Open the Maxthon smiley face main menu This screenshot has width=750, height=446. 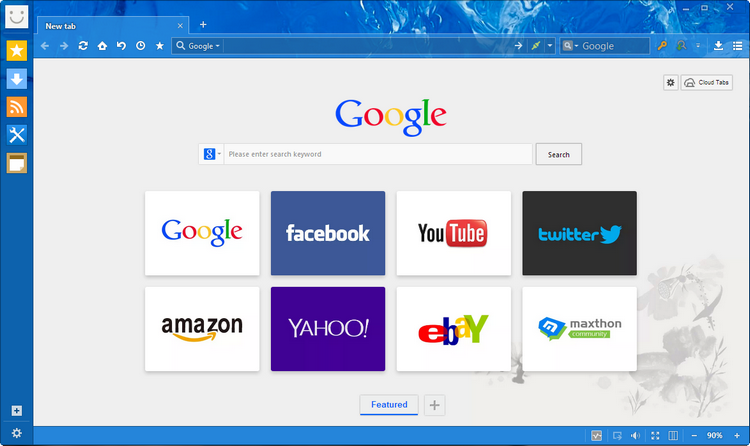(x=17, y=16)
